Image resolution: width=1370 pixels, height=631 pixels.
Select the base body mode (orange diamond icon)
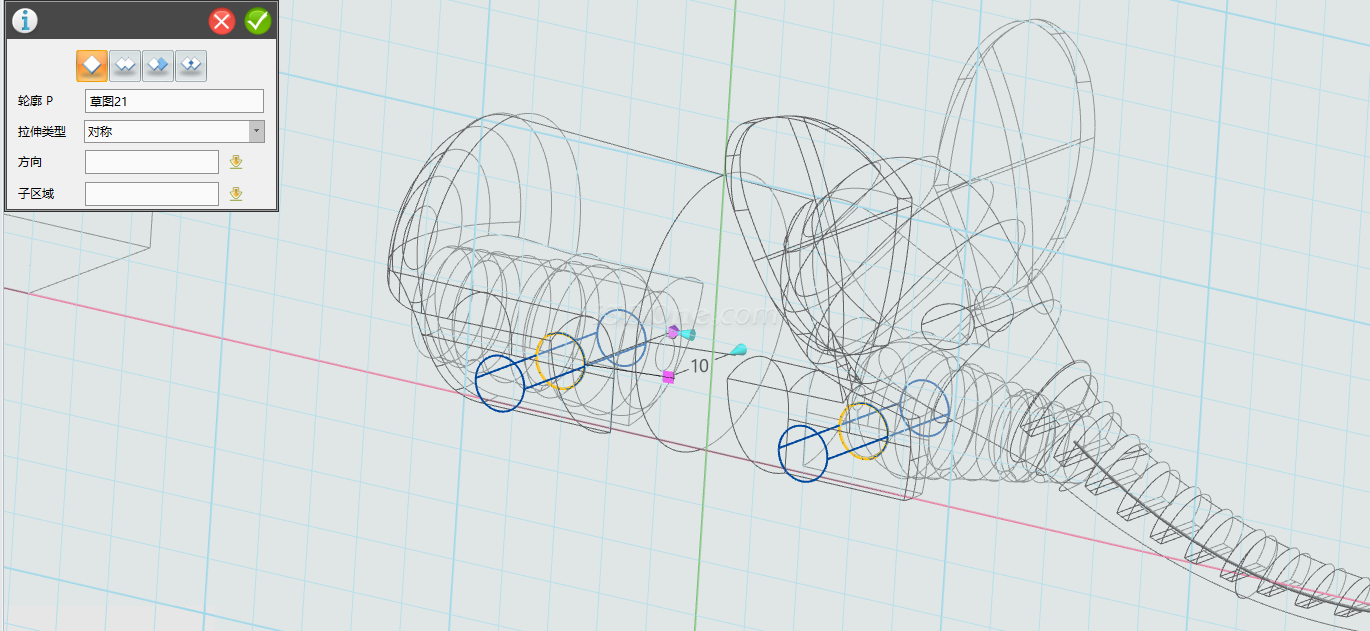(x=92, y=66)
